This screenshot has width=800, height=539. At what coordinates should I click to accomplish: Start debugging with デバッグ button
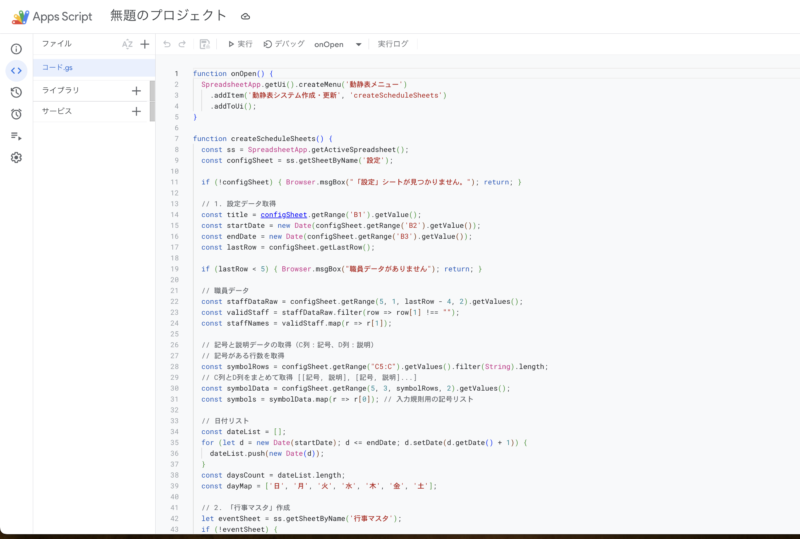pos(284,44)
